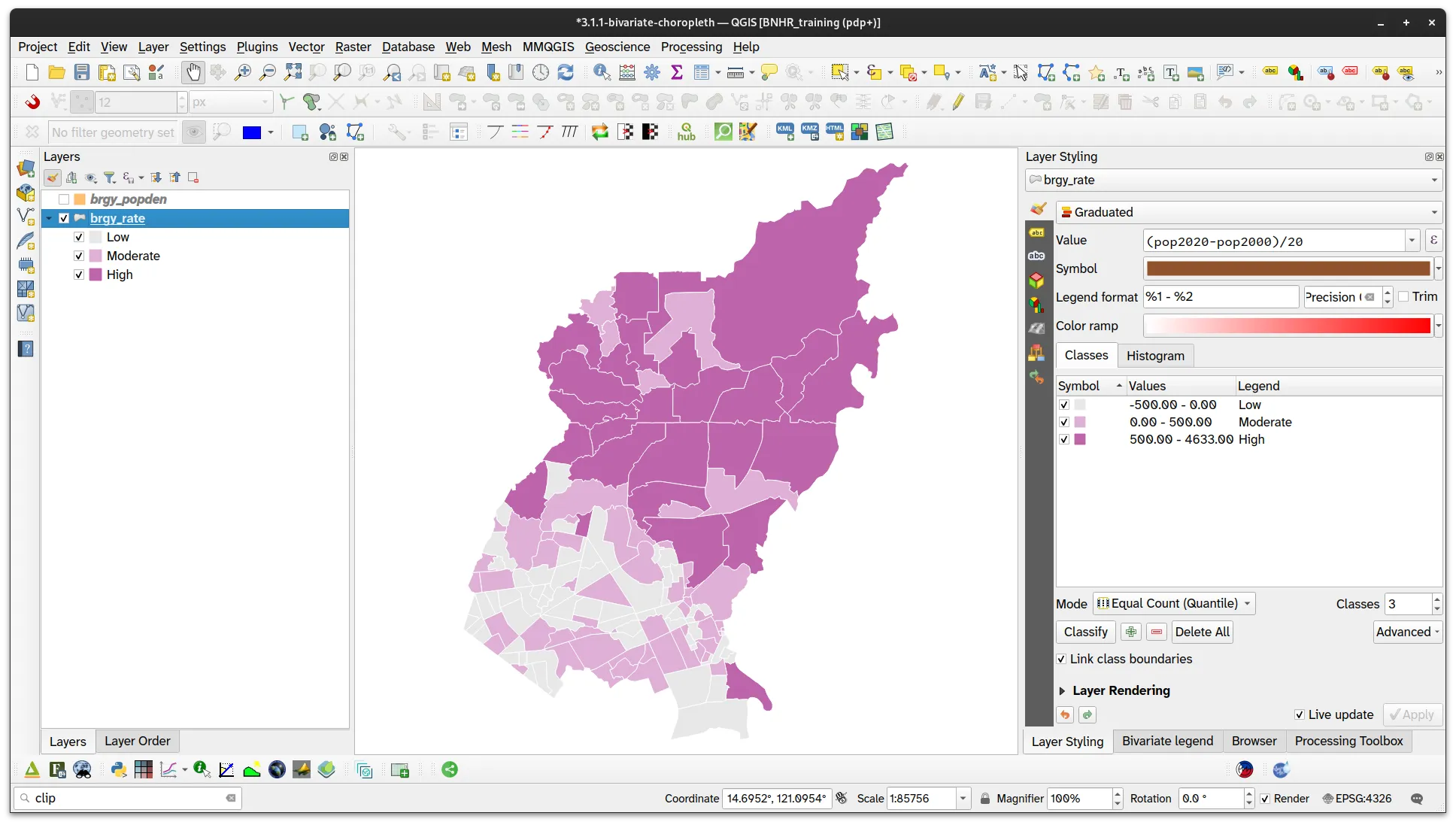
Task: Clear the clip search field
Action: pos(230,799)
